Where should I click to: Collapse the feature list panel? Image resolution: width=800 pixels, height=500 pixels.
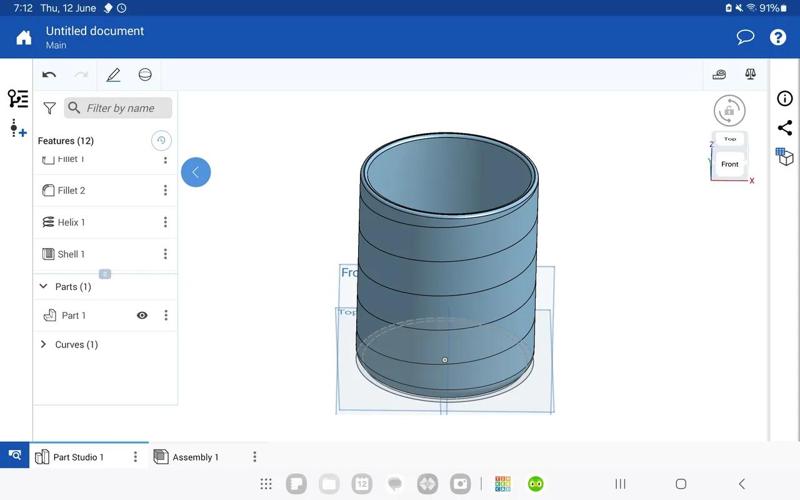(x=195, y=172)
